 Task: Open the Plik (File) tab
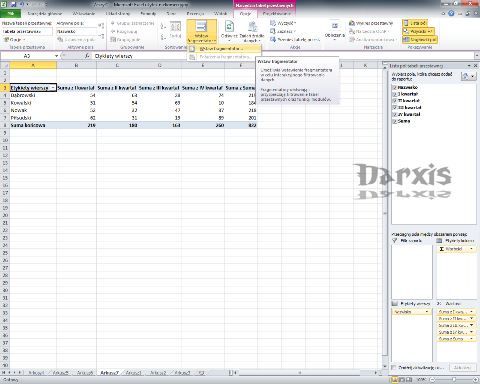(x=11, y=13)
